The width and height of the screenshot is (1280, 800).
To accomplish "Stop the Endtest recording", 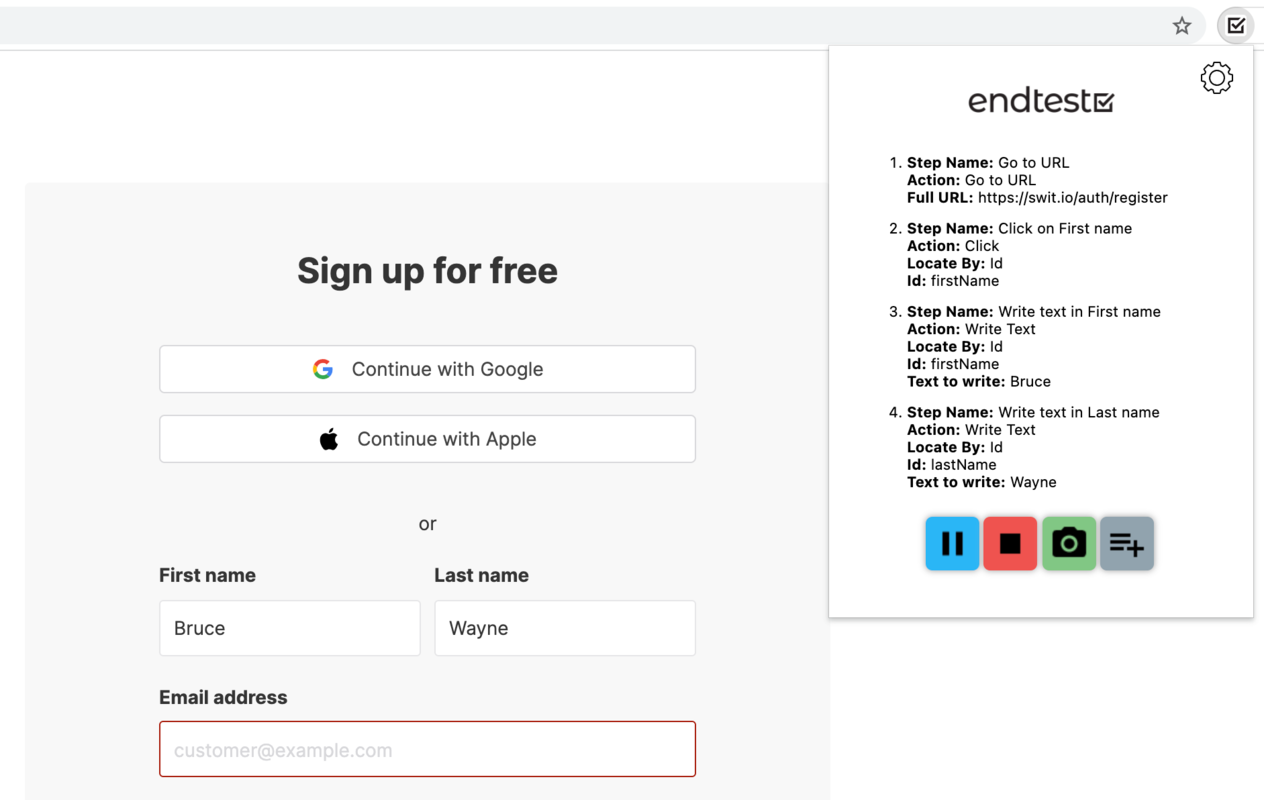I will pos(1009,543).
